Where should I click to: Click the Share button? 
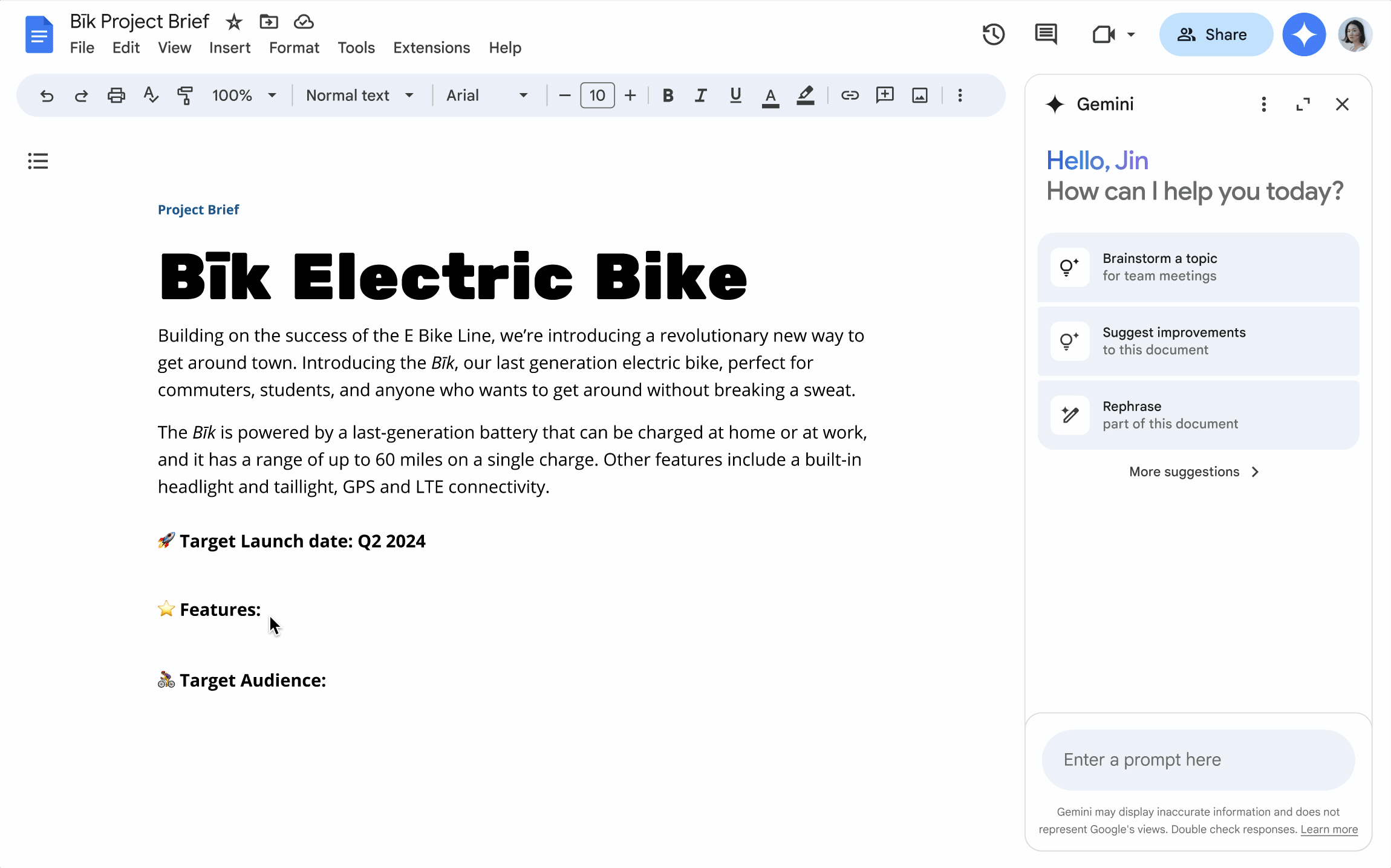click(x=1216, y=34)
